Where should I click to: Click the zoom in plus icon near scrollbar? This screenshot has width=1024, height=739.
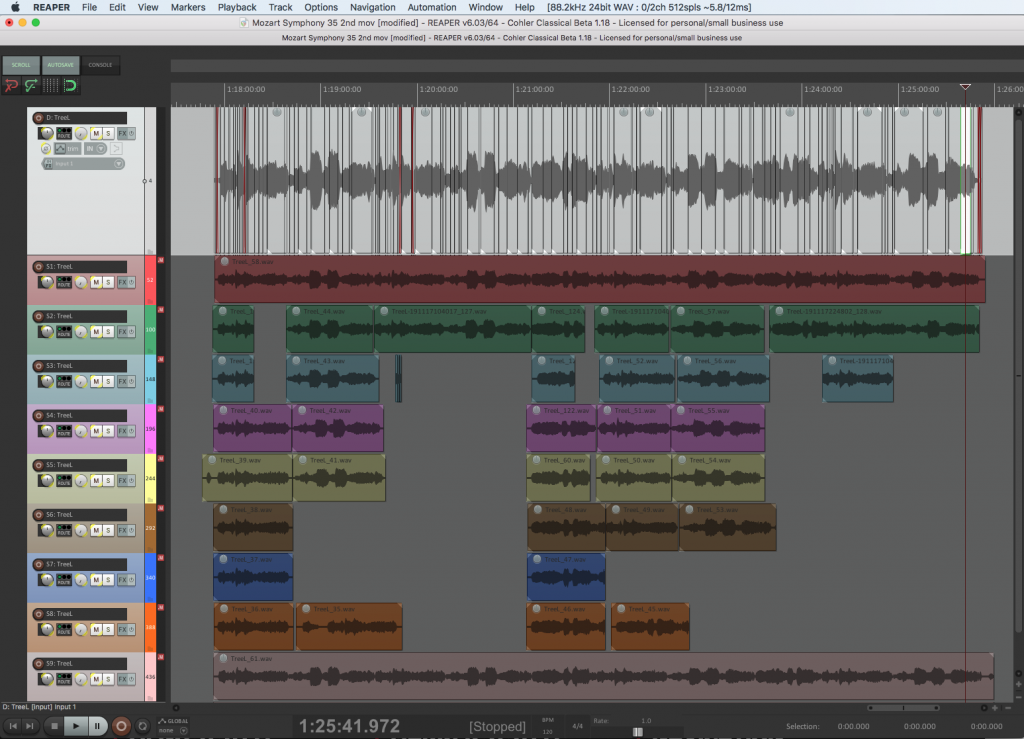point(995,708)
